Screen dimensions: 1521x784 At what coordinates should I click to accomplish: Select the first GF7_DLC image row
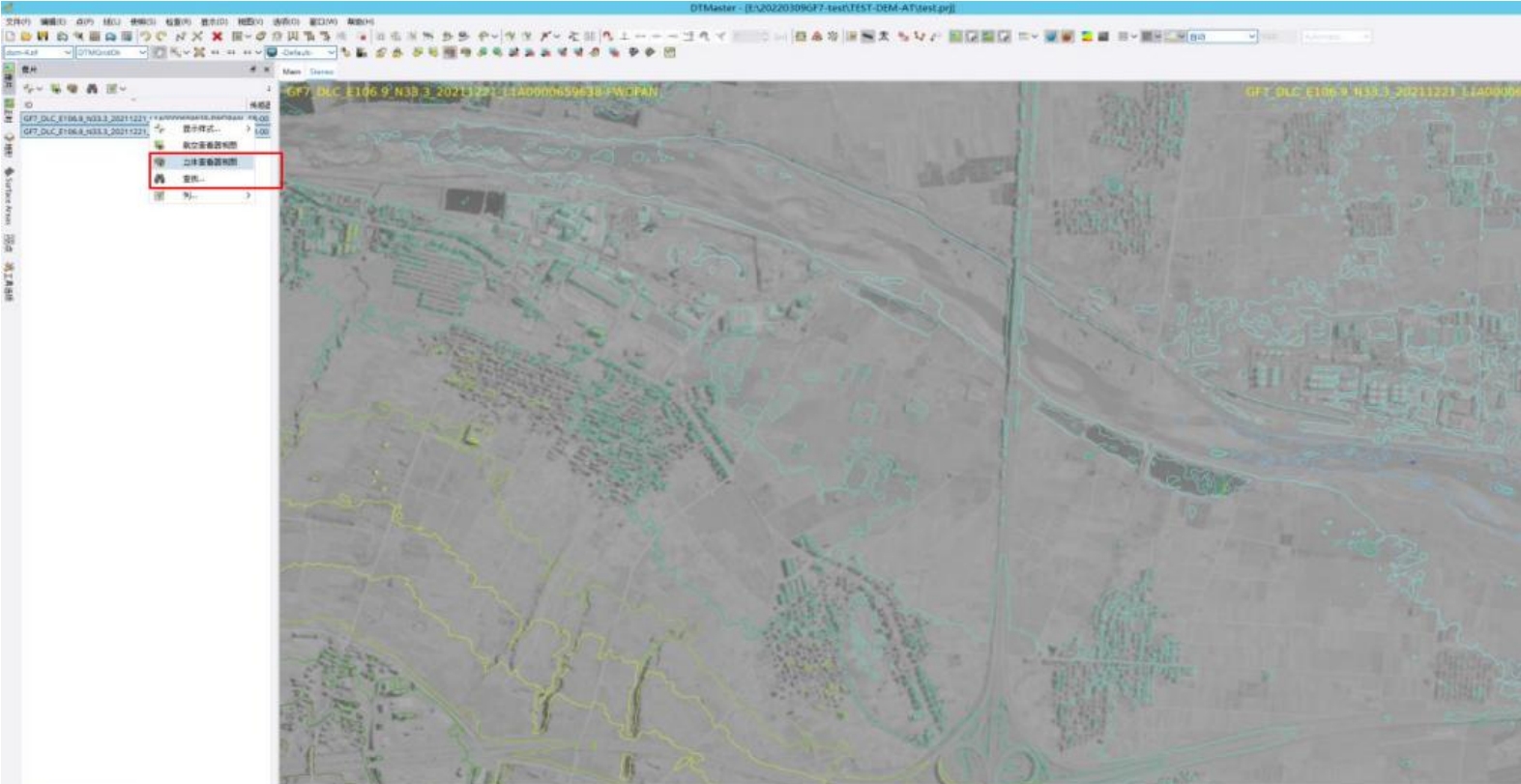tap(85, 118)
